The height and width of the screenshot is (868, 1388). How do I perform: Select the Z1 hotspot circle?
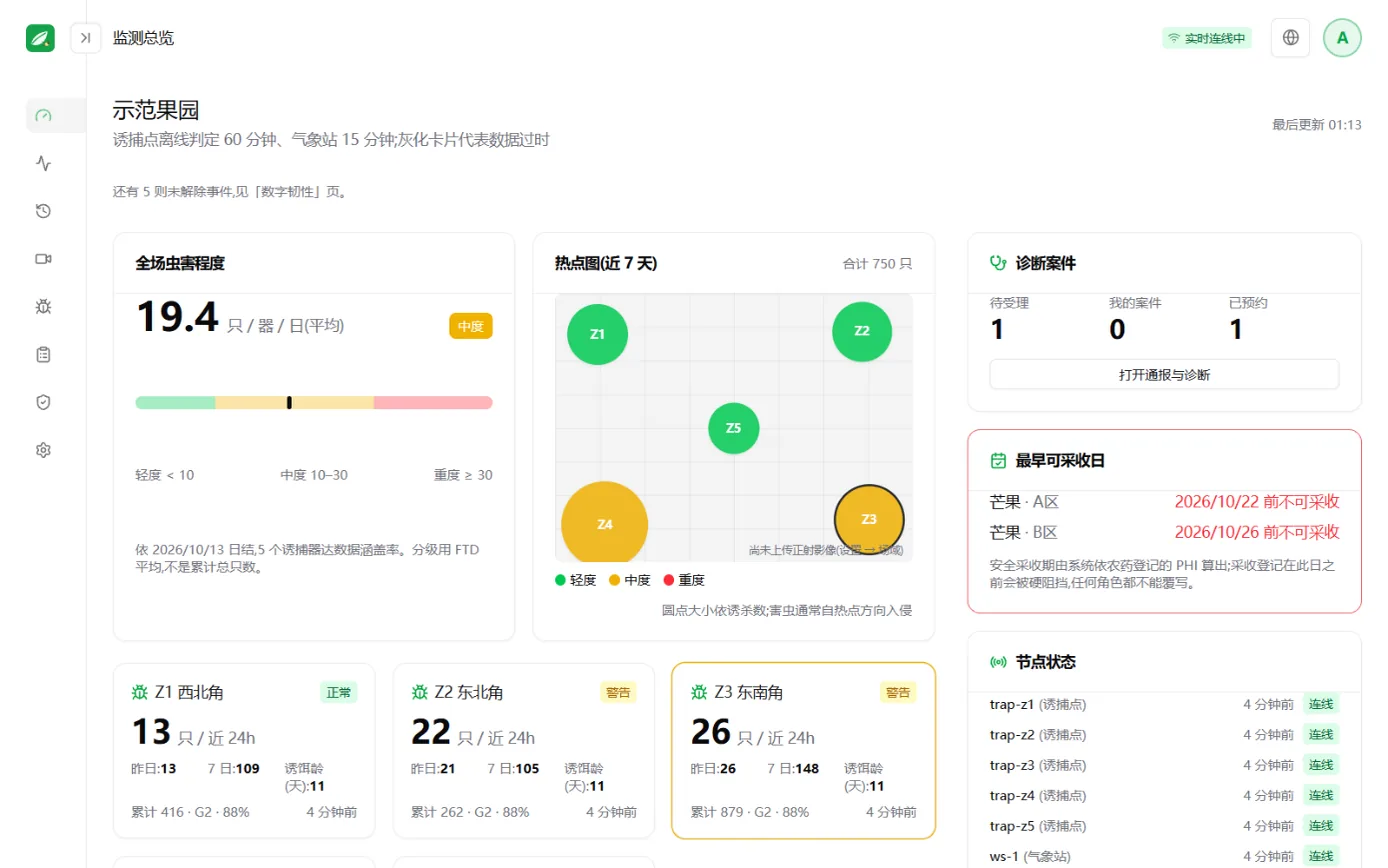pos(597,334)
